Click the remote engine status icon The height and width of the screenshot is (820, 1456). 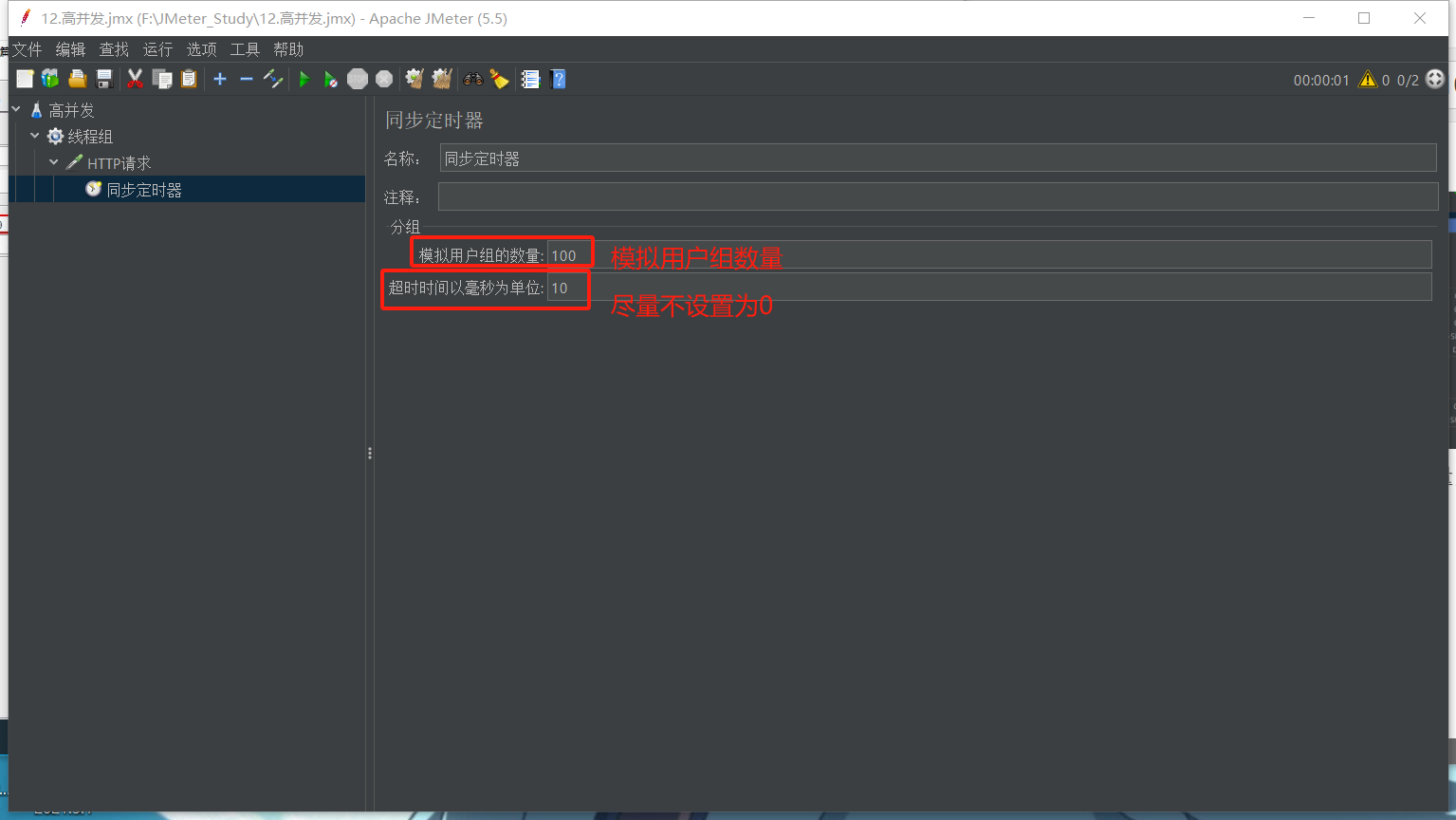pos(1435,80)
